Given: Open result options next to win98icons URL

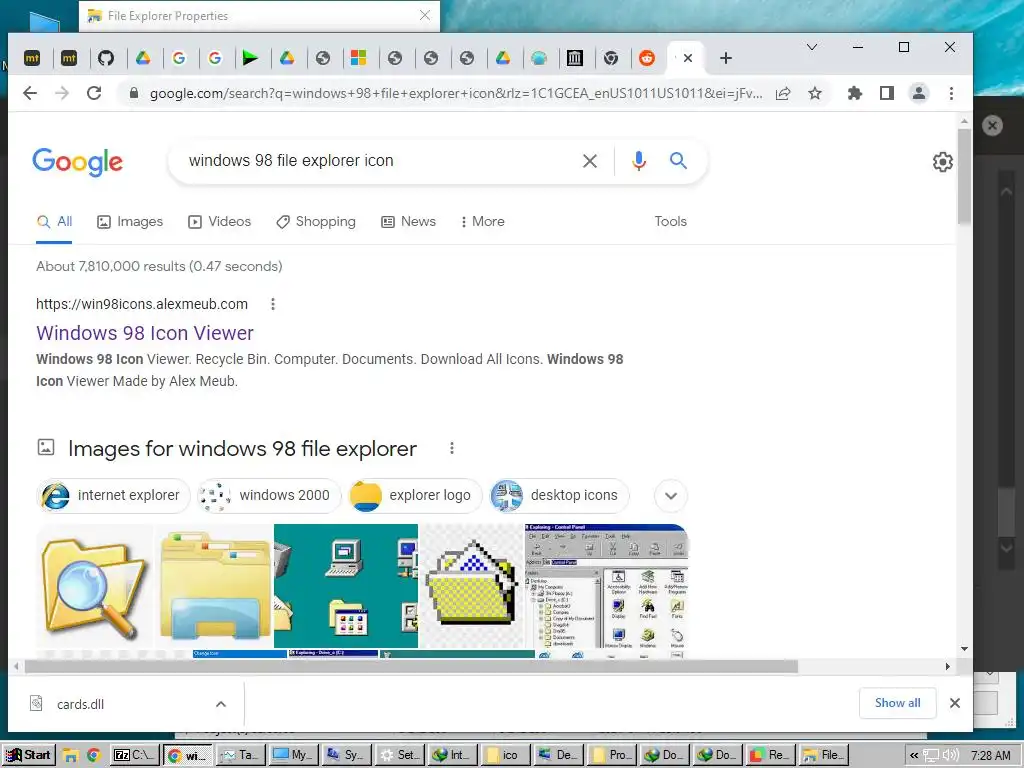Looking at the screenshot, I should click(x=273, y=304).
